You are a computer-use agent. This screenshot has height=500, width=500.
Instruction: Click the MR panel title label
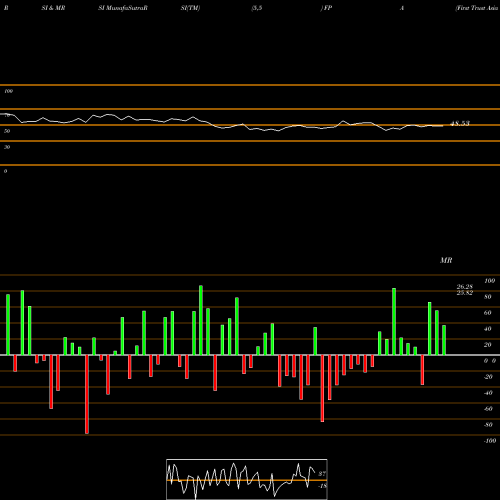pos(446,260)
